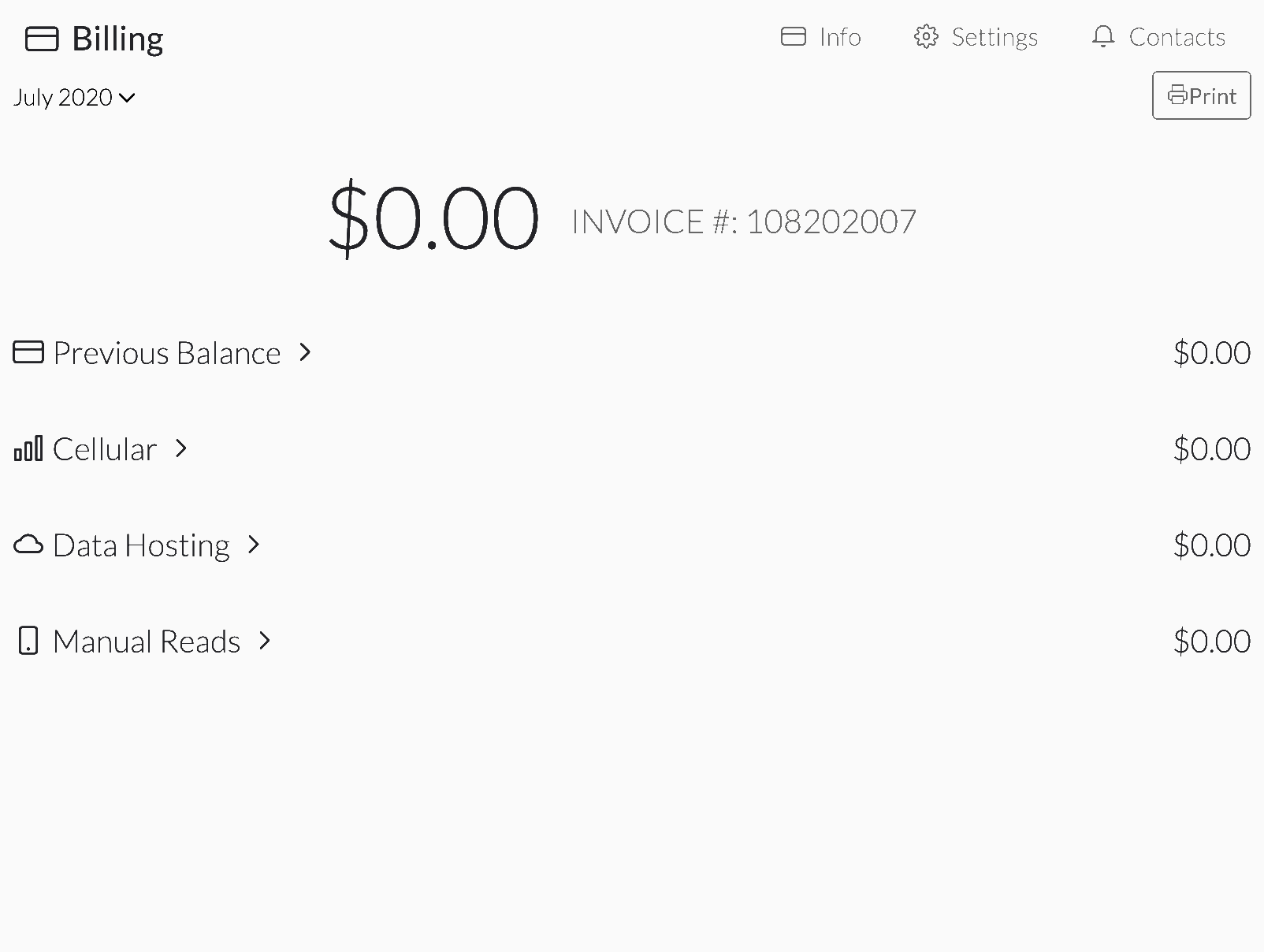
Task: Open the Settings menu item
Action: coord(995,36)
